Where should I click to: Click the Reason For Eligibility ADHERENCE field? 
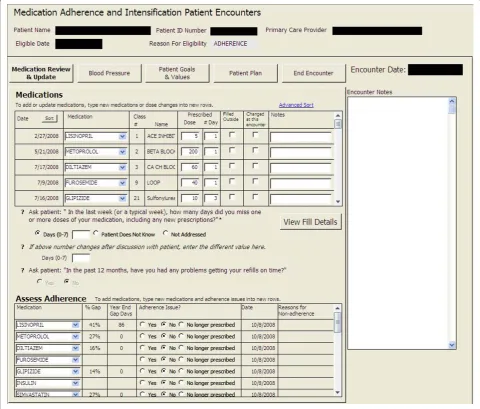click(235, 44)
